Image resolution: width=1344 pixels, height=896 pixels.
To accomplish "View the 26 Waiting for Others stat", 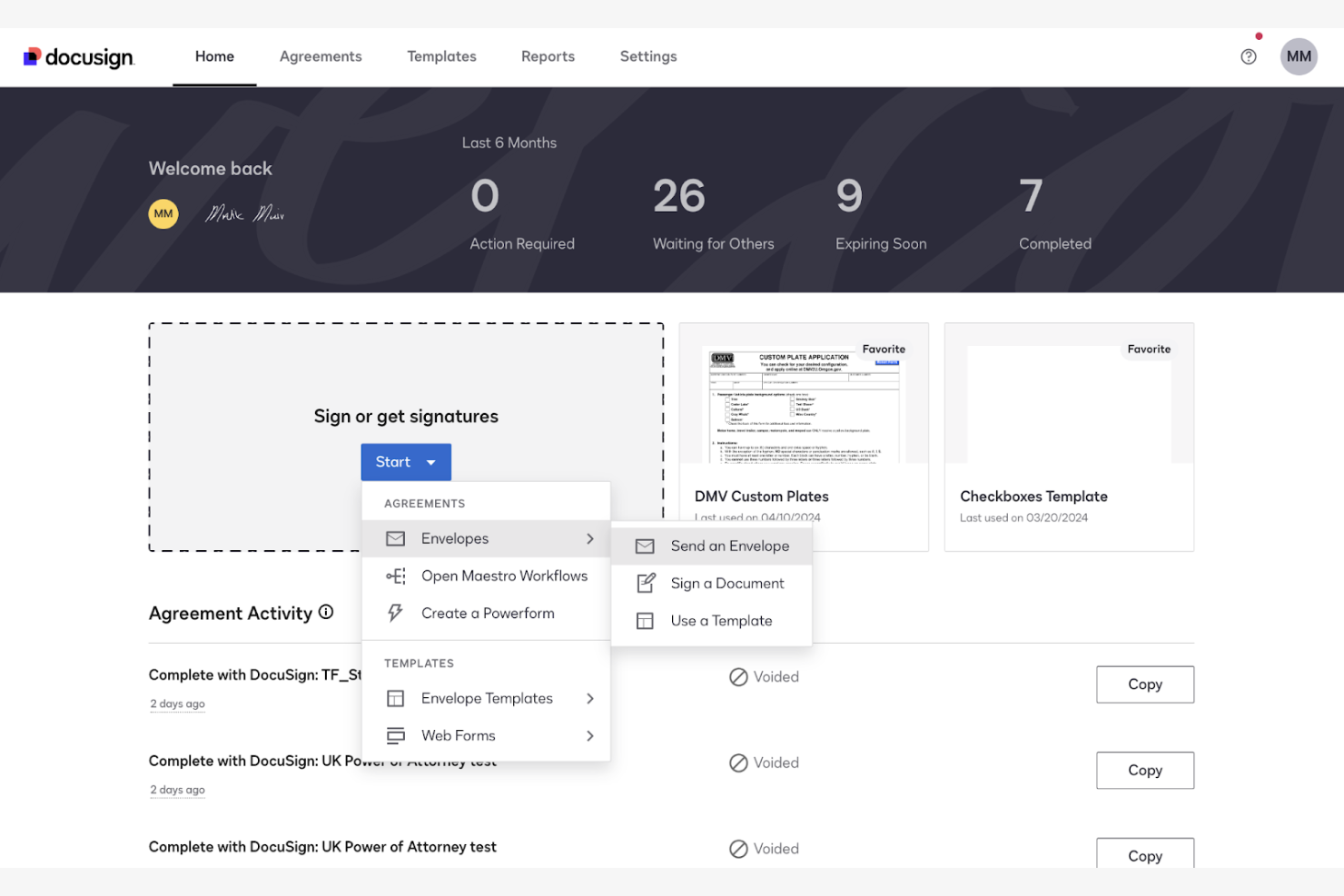I will 713,214.
